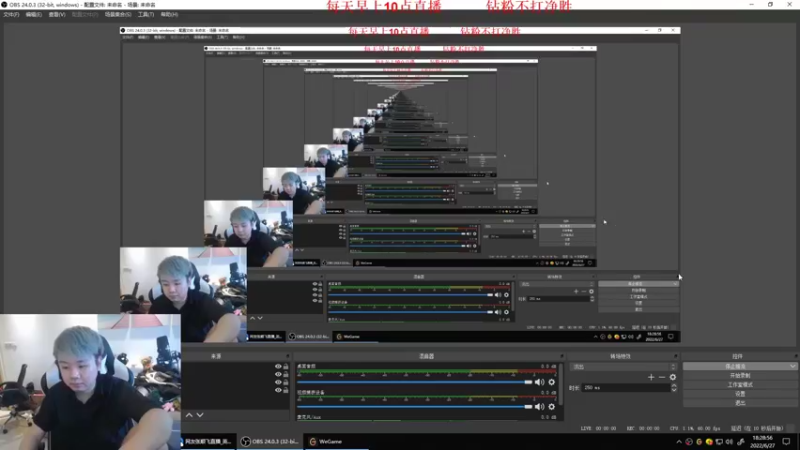Open the 场景集合(S) menu

click(x=118, y=14)
